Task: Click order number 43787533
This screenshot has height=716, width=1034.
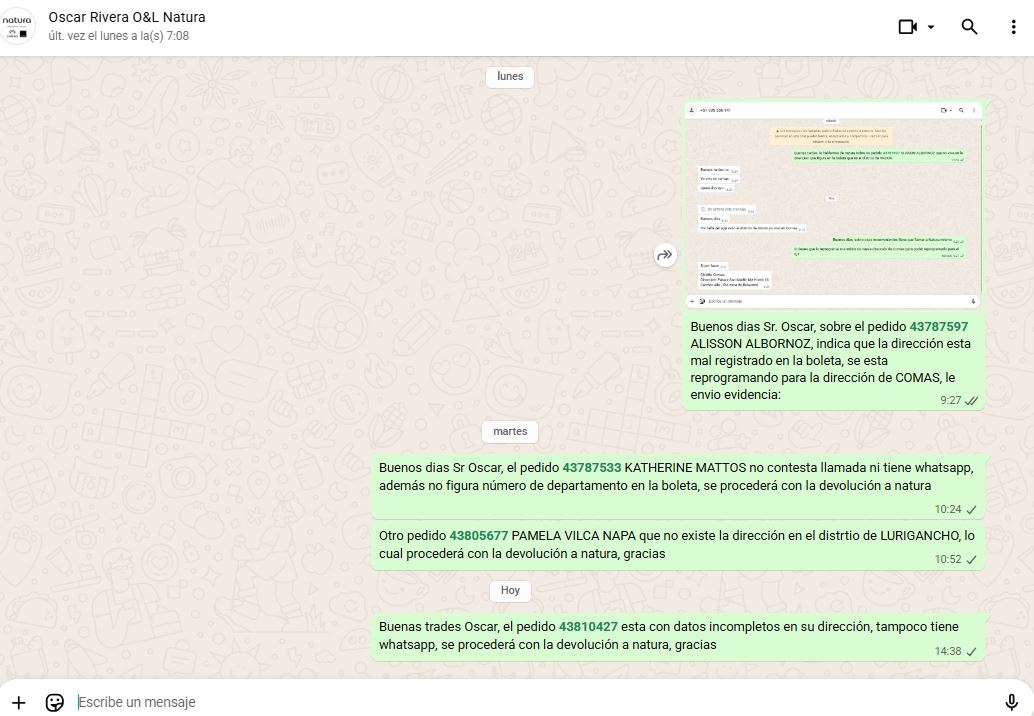Action: 591,467
